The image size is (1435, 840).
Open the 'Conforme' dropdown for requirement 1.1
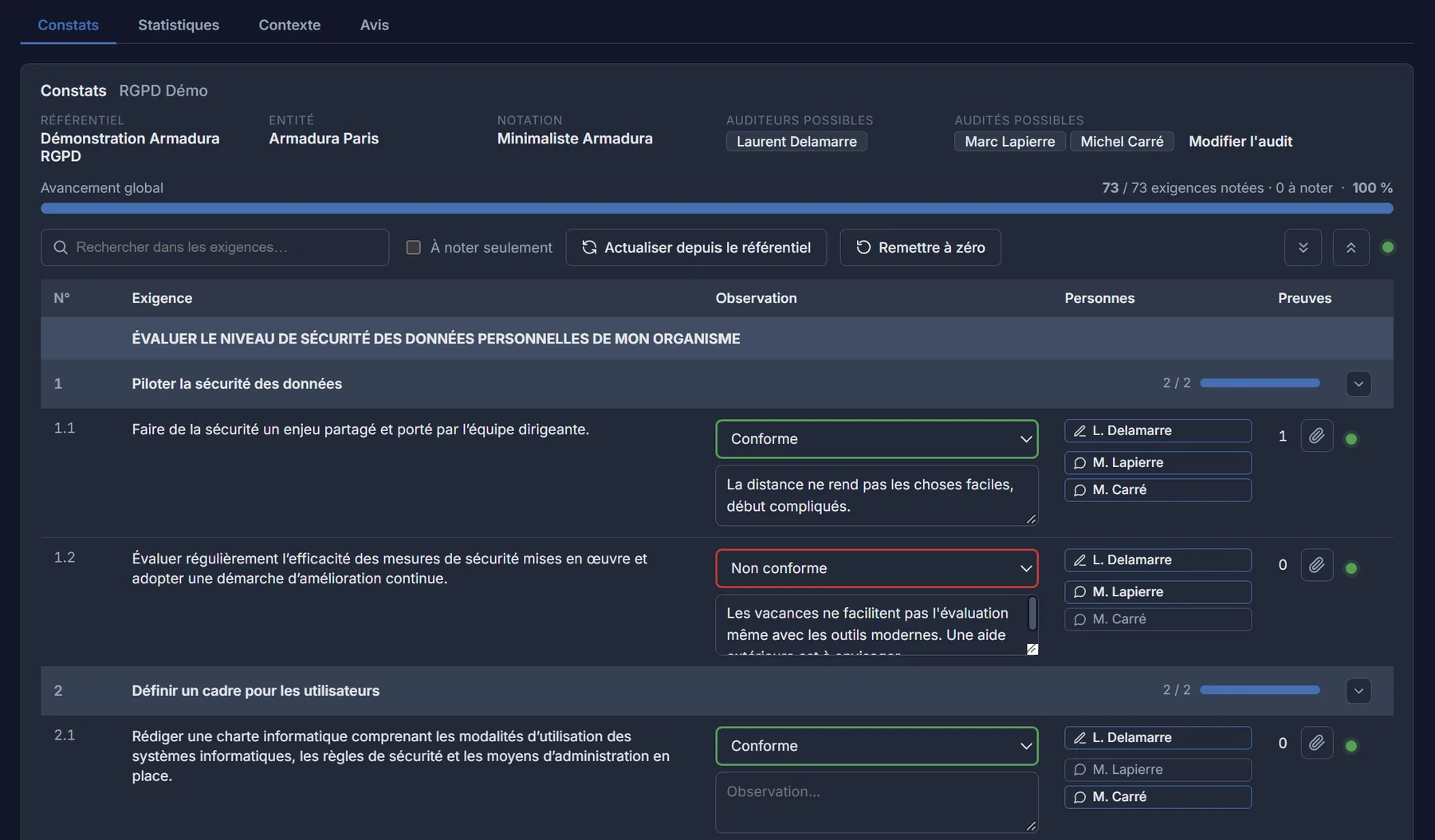coord(877,439)
